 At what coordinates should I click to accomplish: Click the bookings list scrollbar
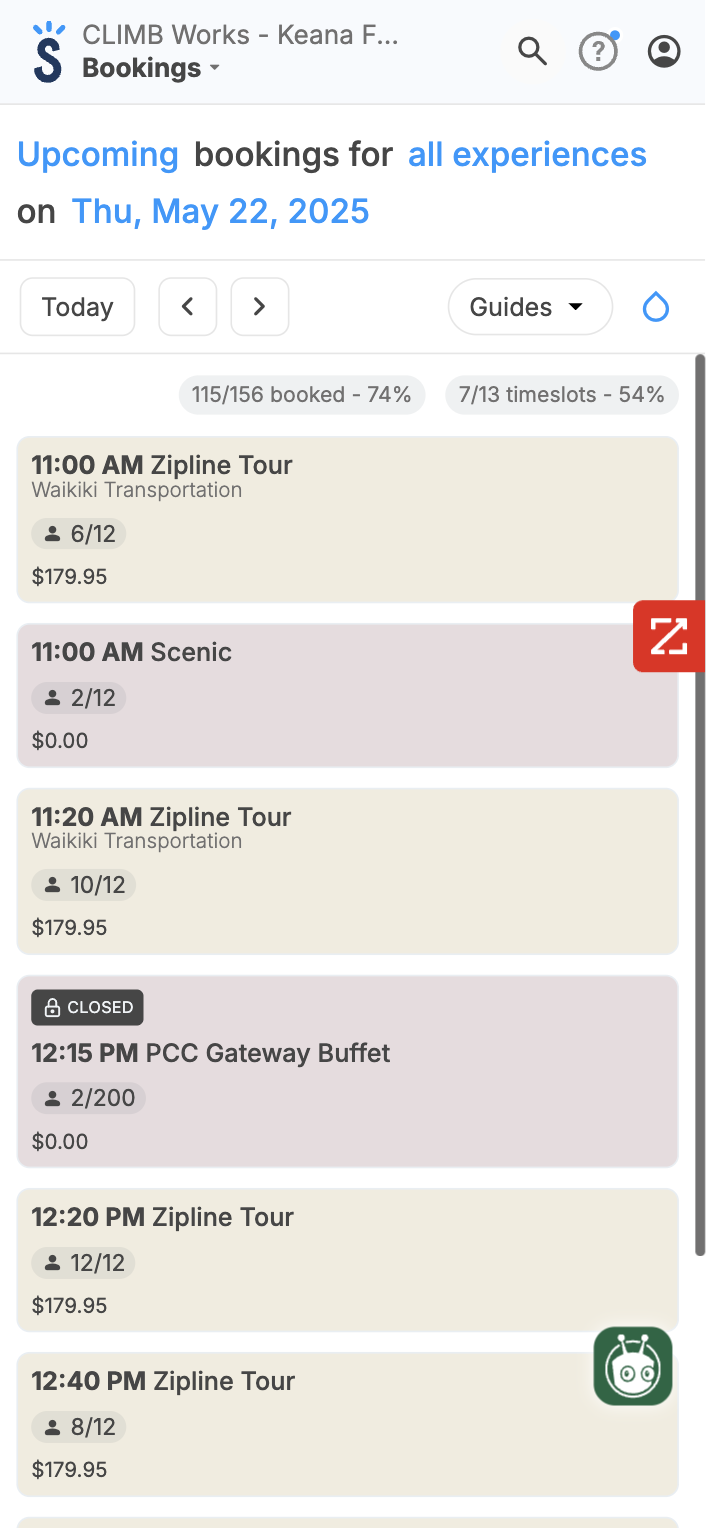pyautogui.click(x=700, y=800)
